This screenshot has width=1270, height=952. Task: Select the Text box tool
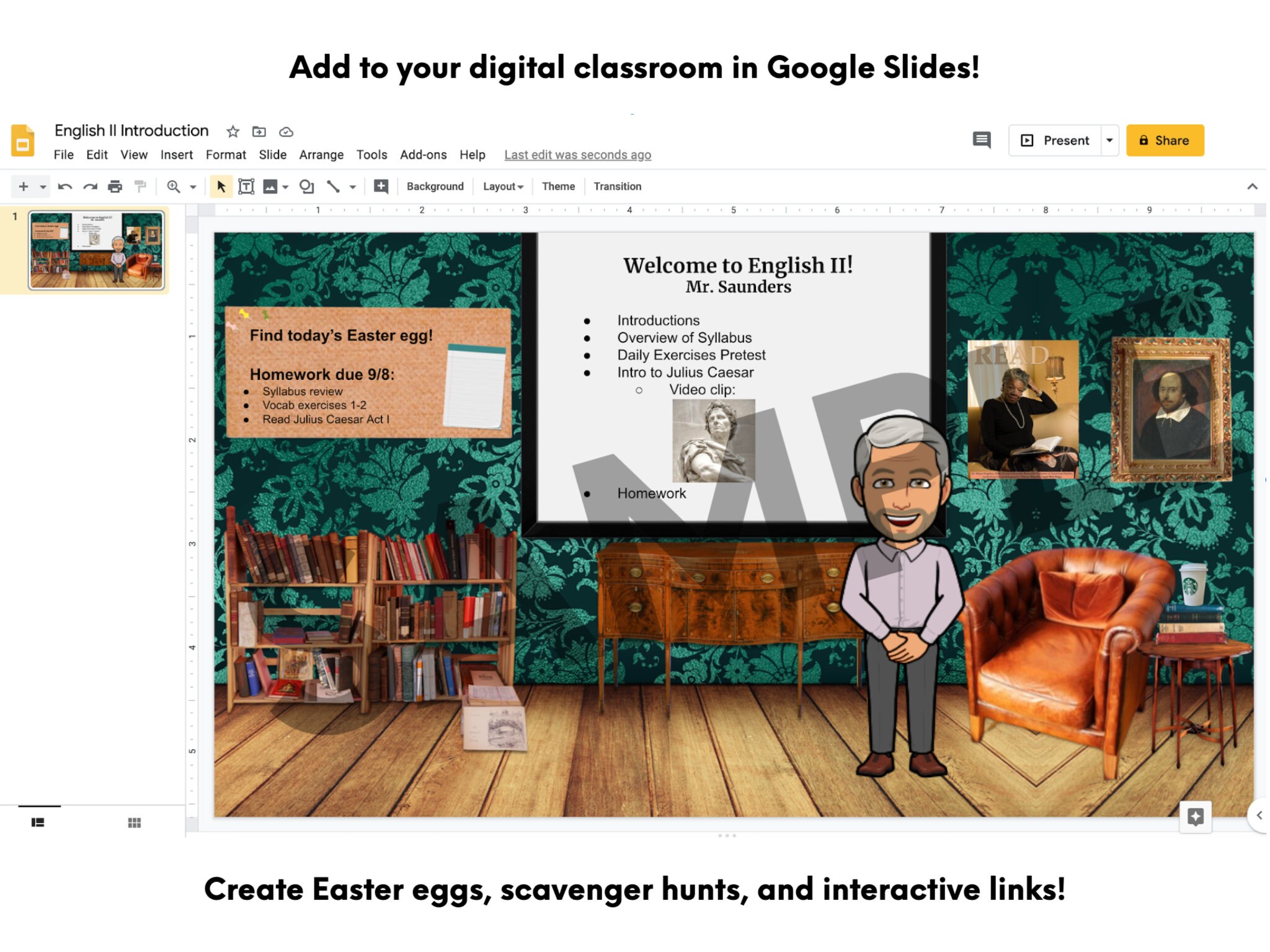247,186
